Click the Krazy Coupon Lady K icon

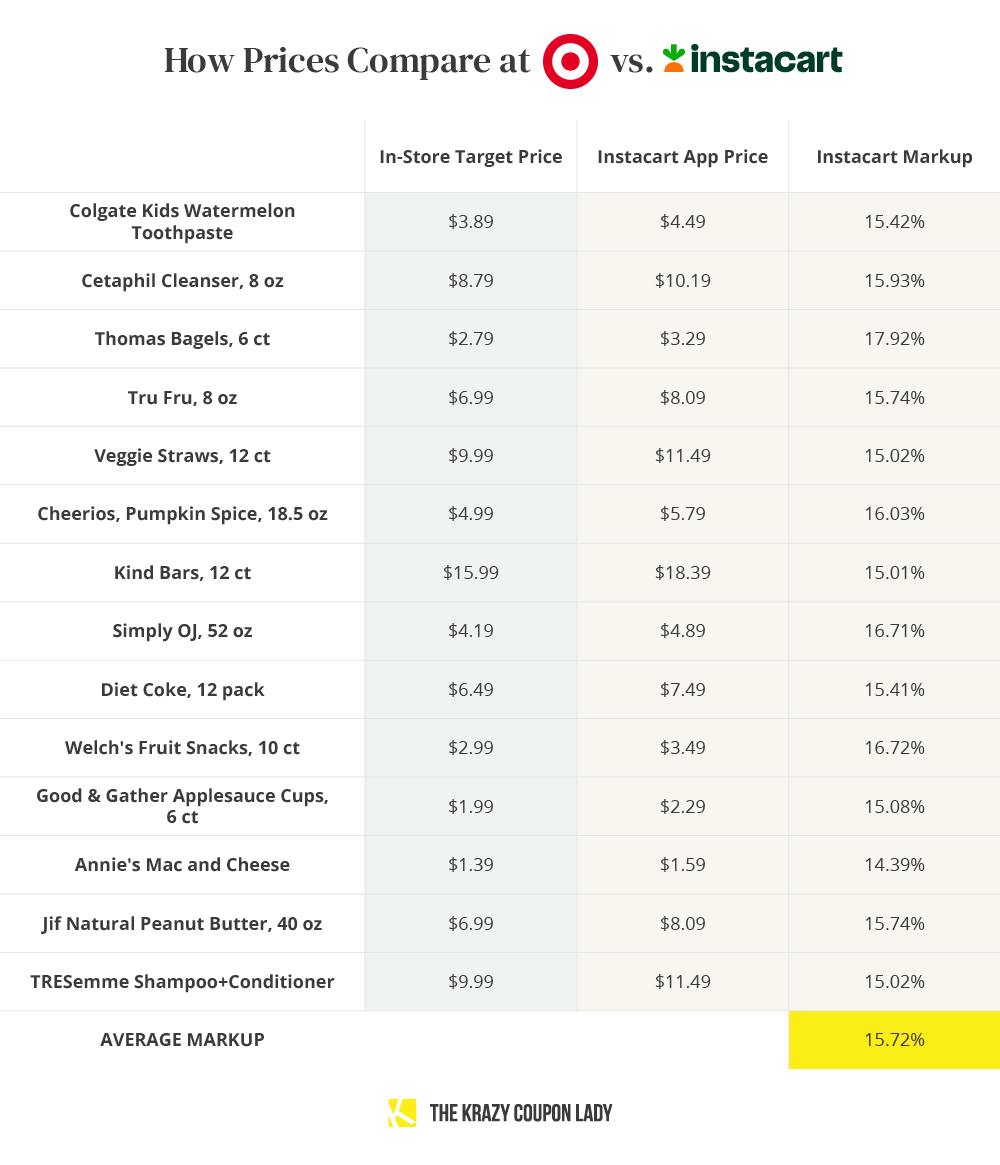pyautogui.click(x=402, y=1113)
